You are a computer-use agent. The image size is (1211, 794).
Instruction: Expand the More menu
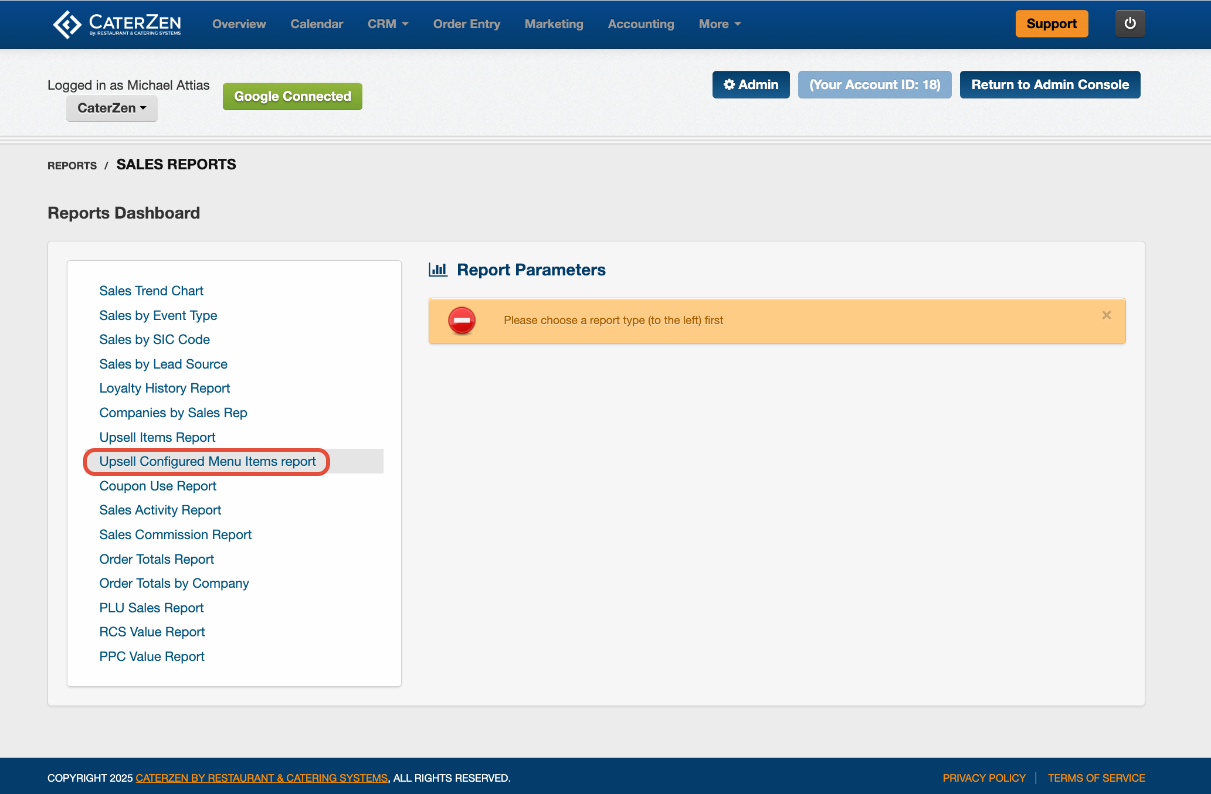coord(720,24)
